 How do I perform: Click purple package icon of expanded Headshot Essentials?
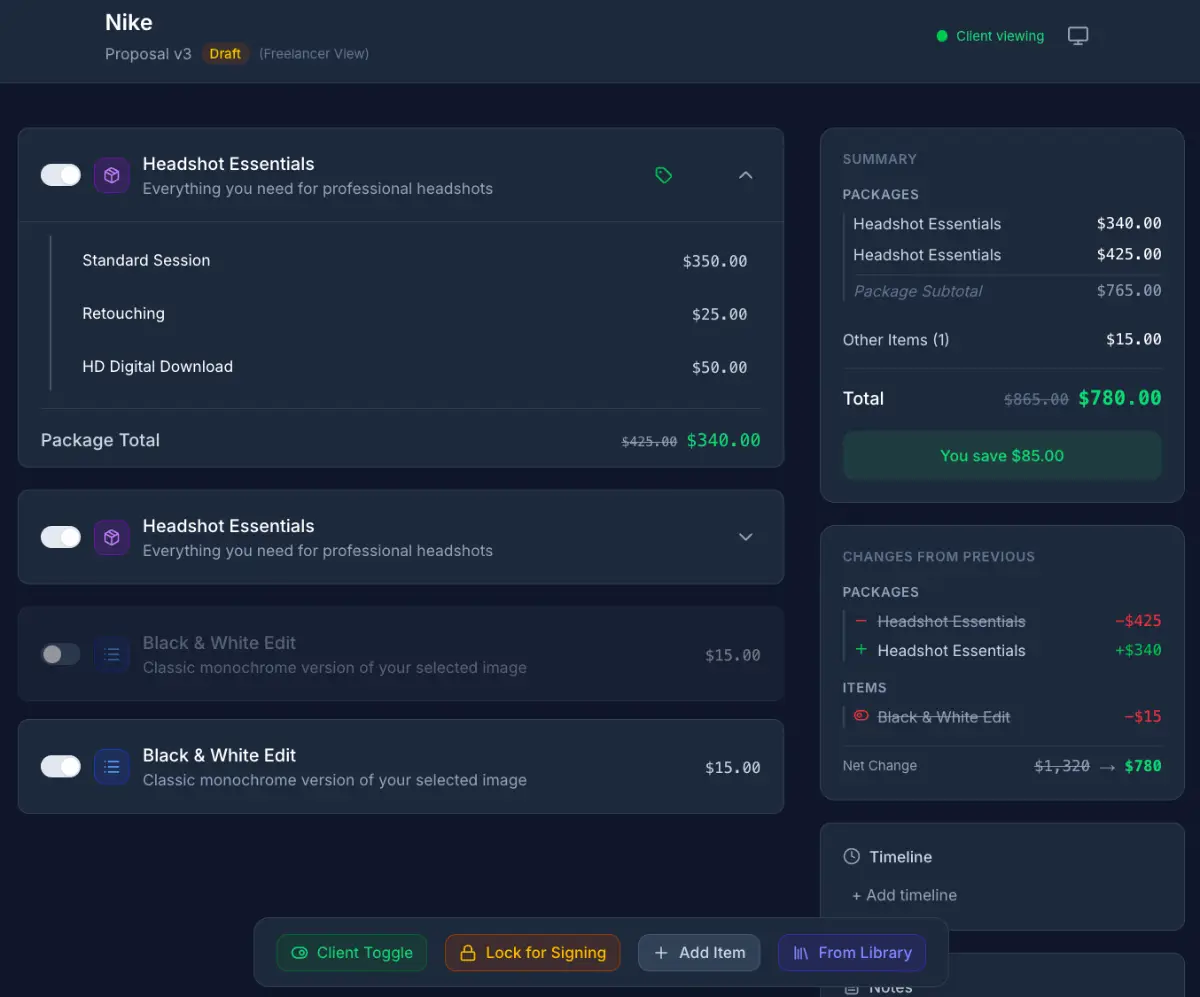point(112,176)
